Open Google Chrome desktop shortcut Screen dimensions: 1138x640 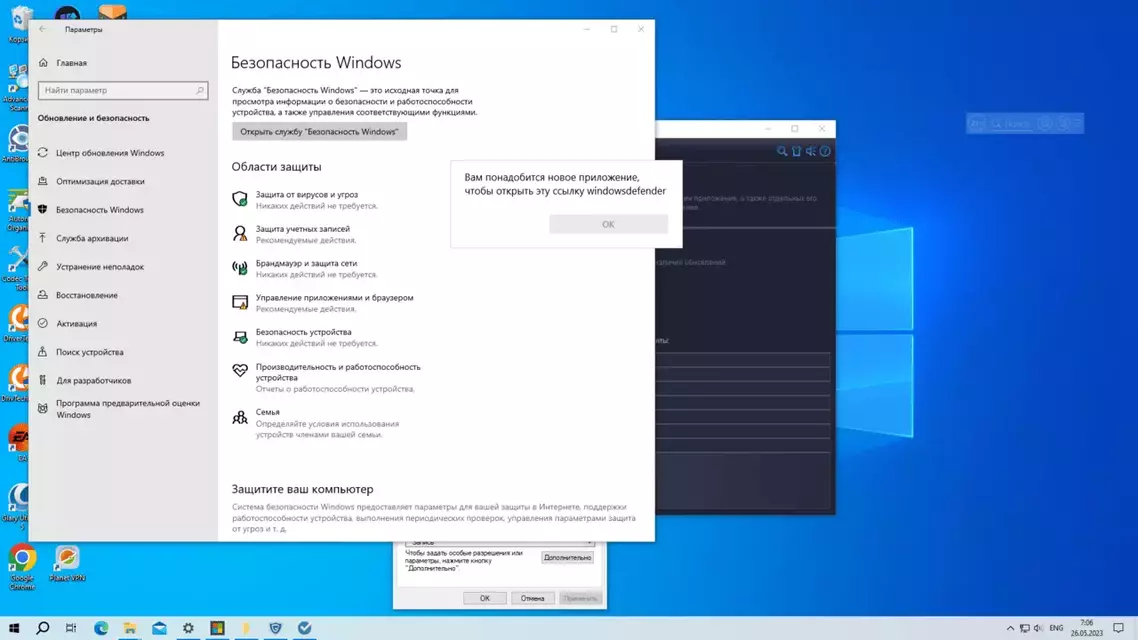pos(22,567)
